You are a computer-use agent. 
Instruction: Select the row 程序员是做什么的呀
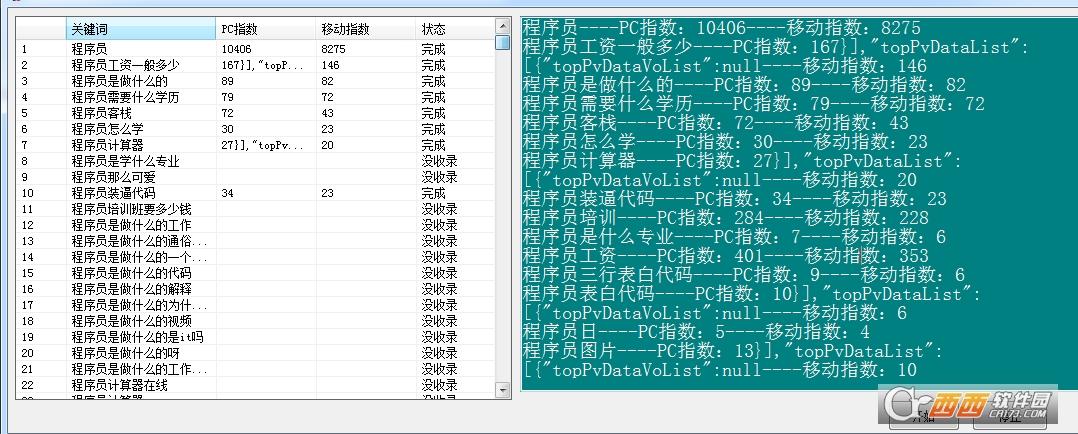255,353
